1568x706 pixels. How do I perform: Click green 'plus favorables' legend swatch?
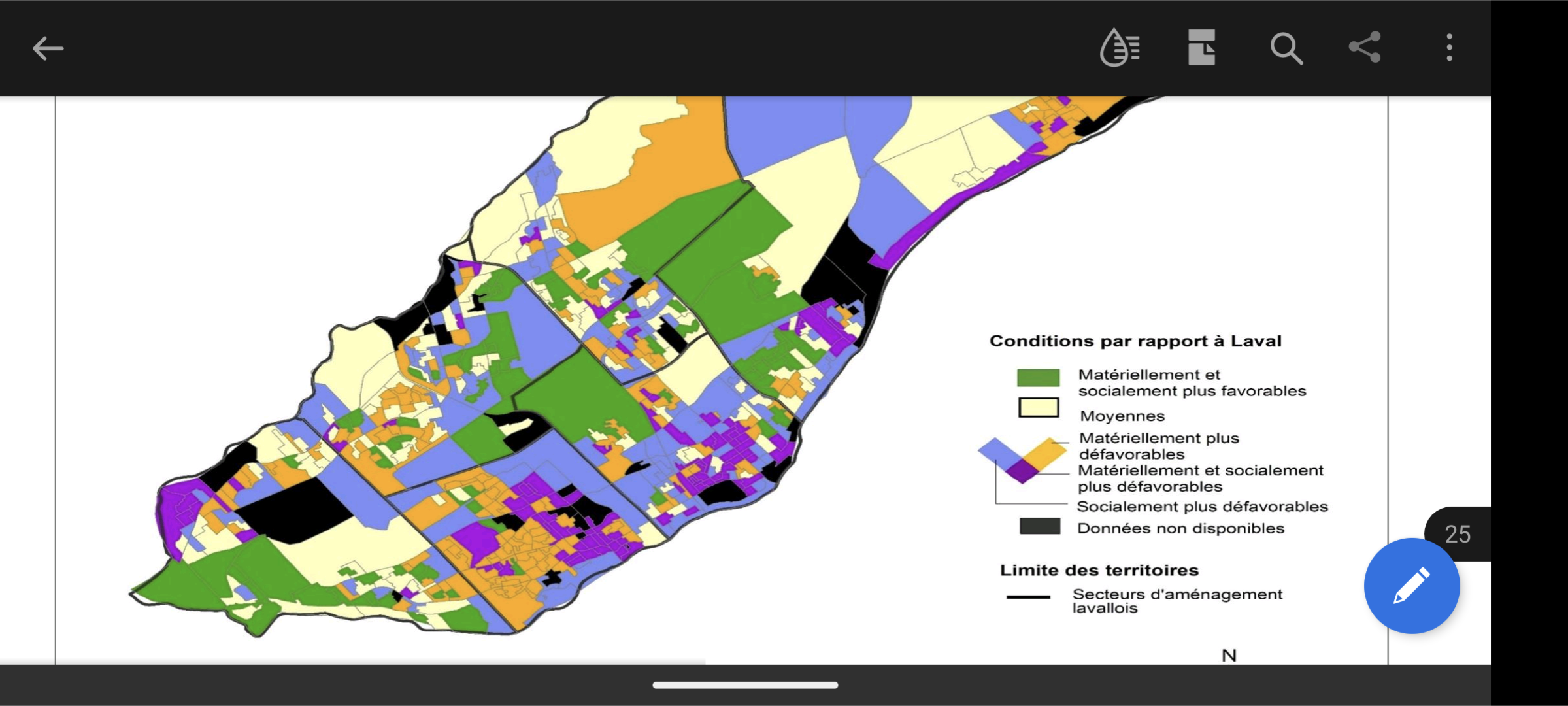(1038, 378)
